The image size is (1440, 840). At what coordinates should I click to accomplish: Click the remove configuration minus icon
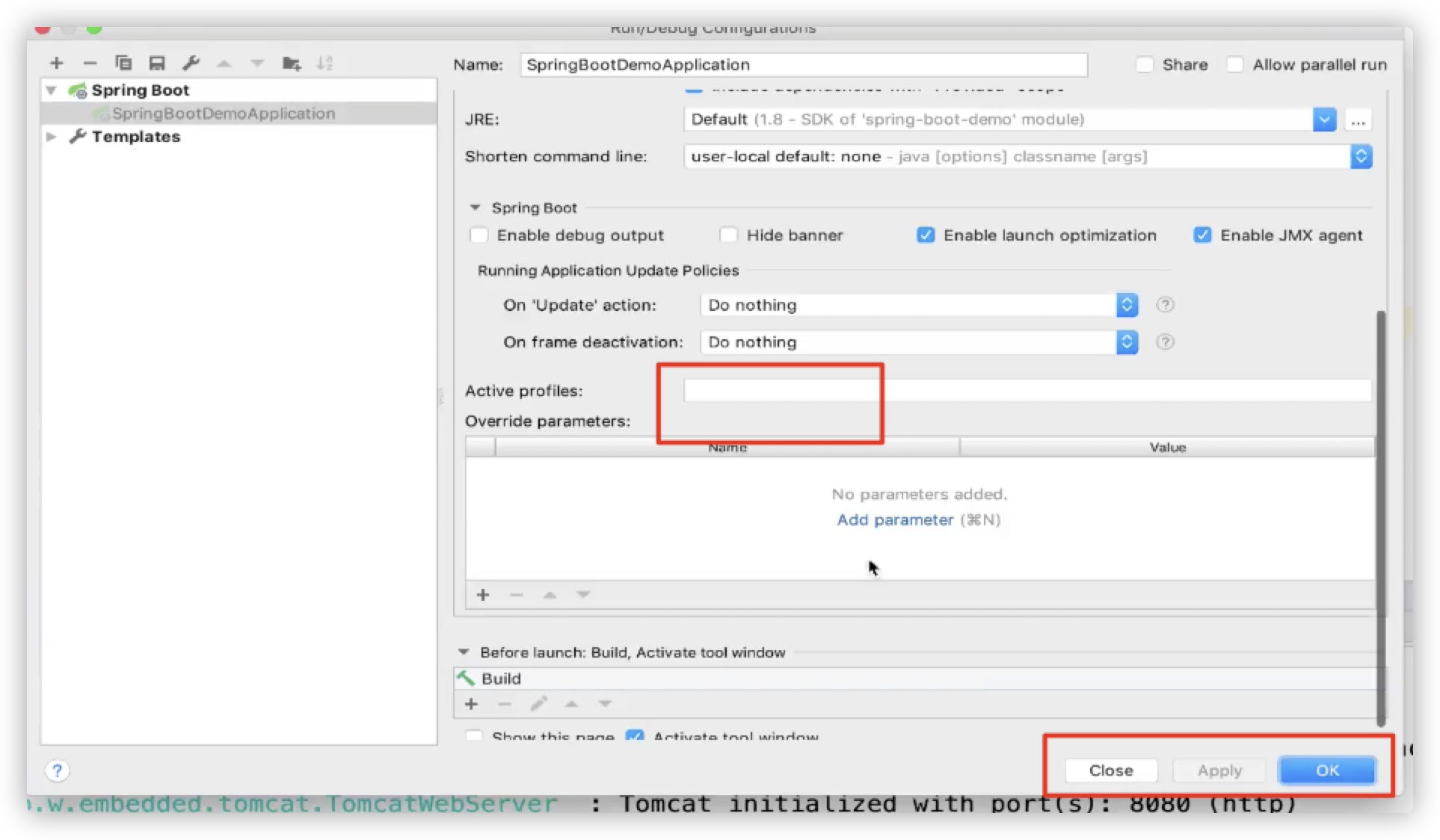pyautogui.click(x=90, y=64)
